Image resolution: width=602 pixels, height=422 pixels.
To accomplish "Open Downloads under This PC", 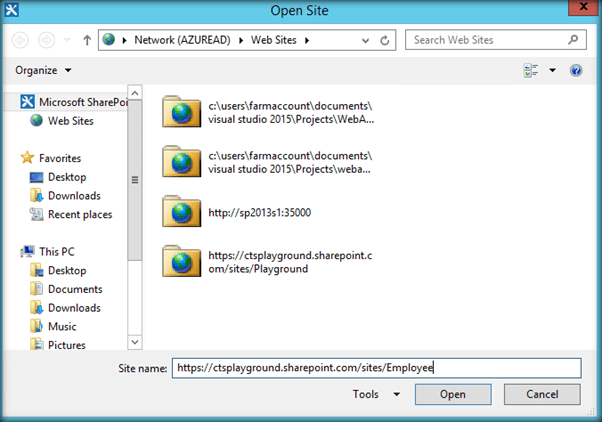I will coord(65,308).
